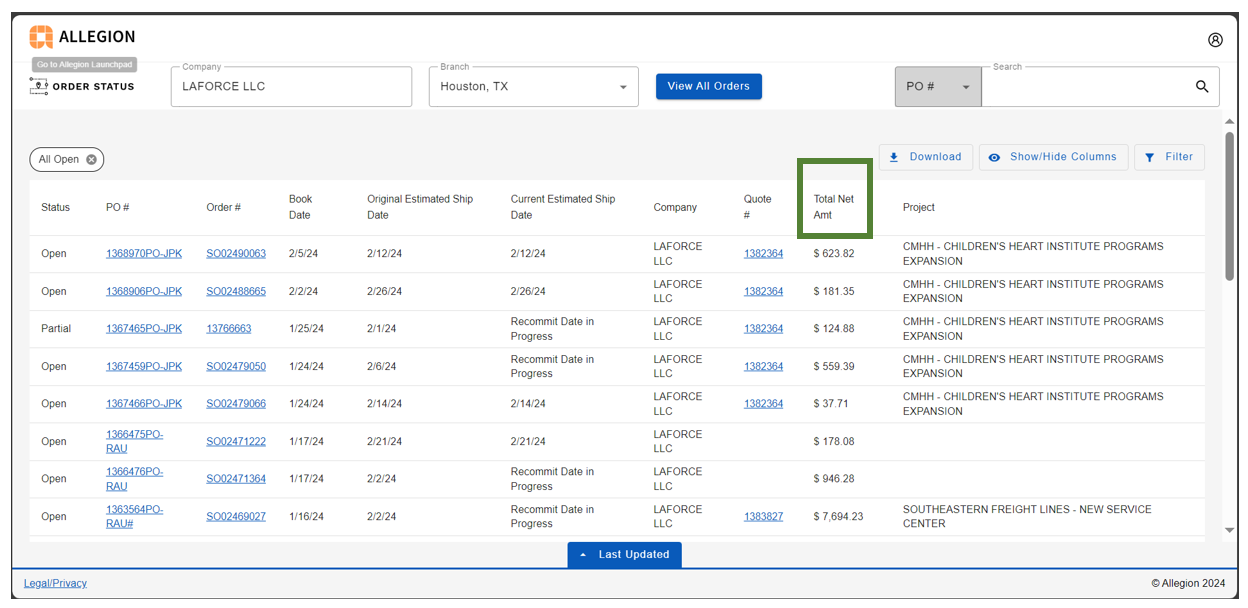Sort by the Book Date column header
The height and width of the screenshot is (608, 1248).
point(301,207)
